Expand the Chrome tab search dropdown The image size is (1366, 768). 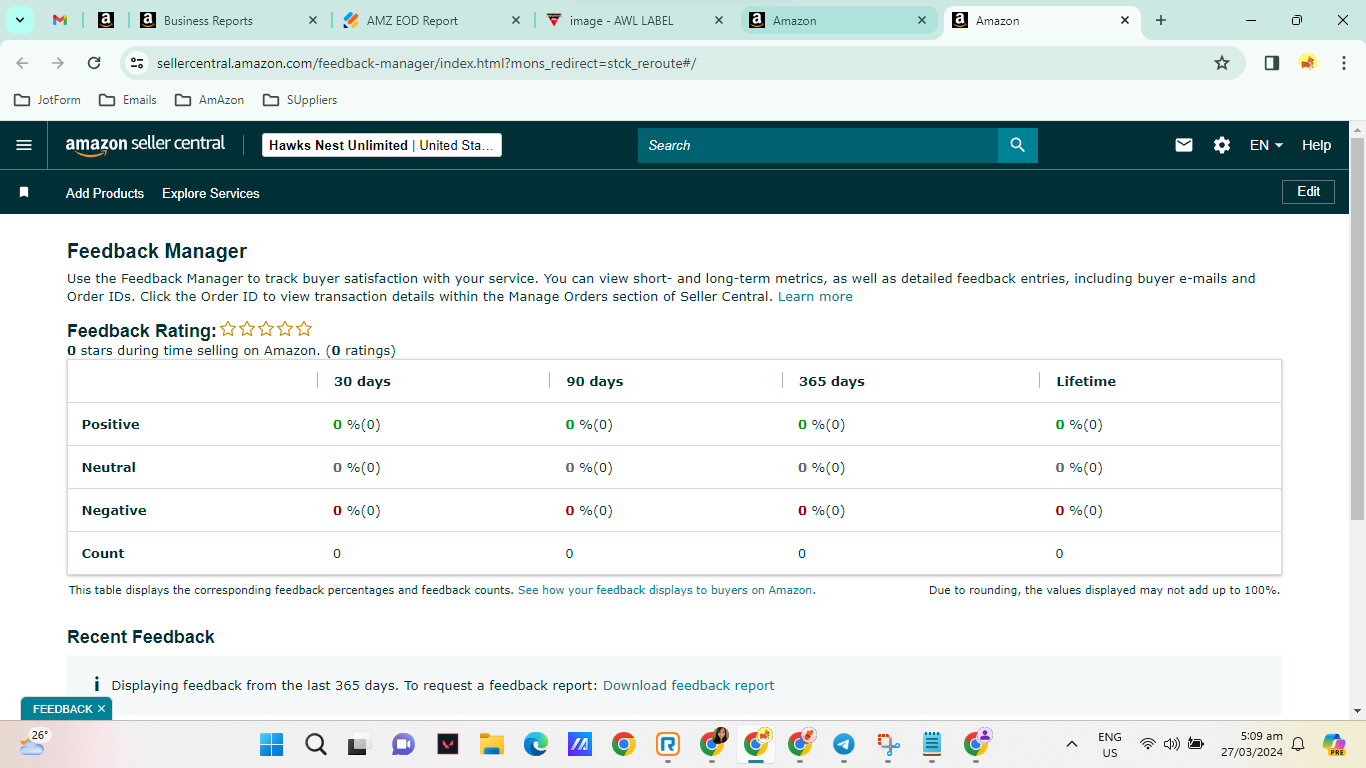[20, 20]
